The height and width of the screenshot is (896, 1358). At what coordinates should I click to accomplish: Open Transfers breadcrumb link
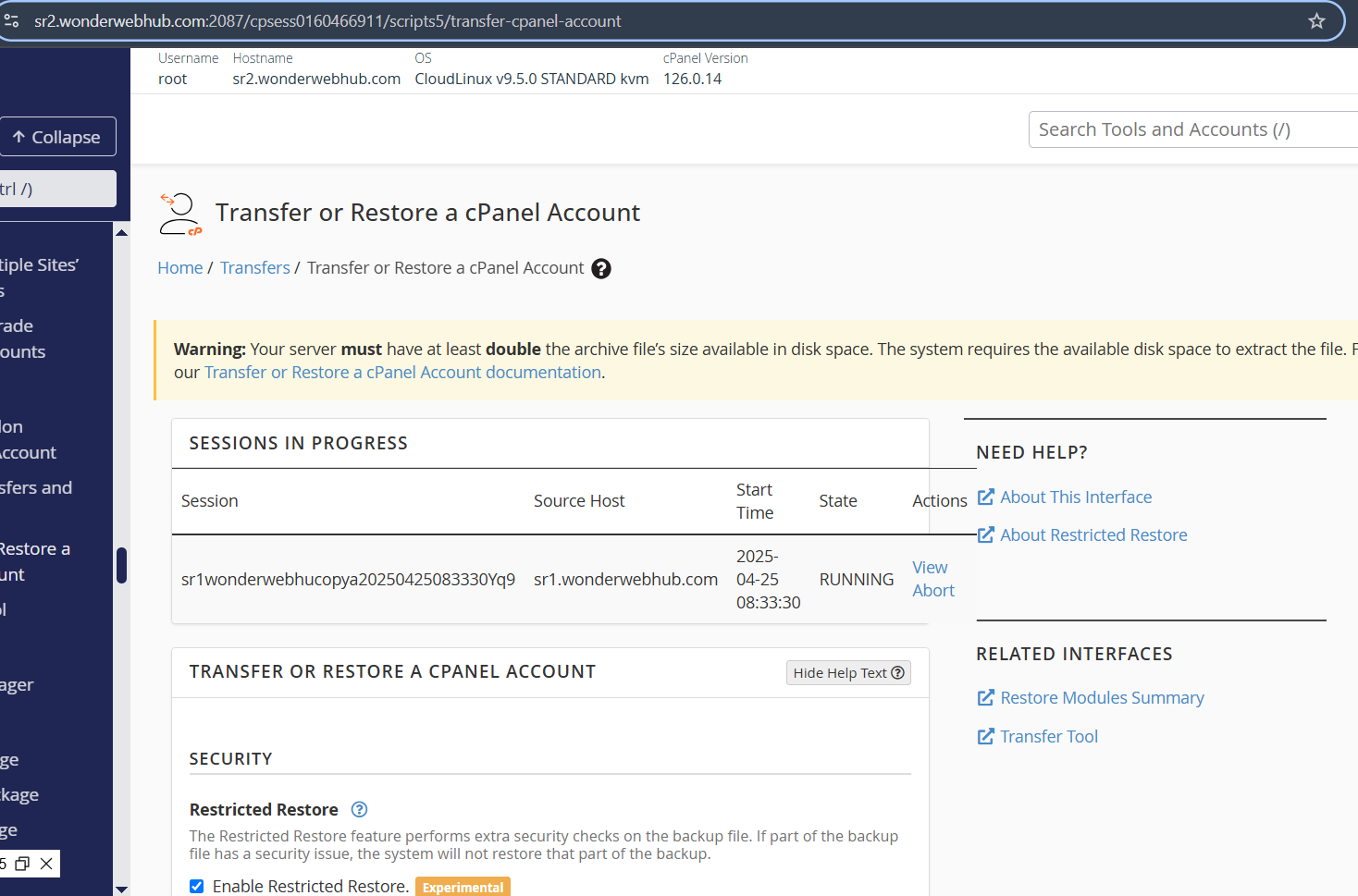click(254, 268)
